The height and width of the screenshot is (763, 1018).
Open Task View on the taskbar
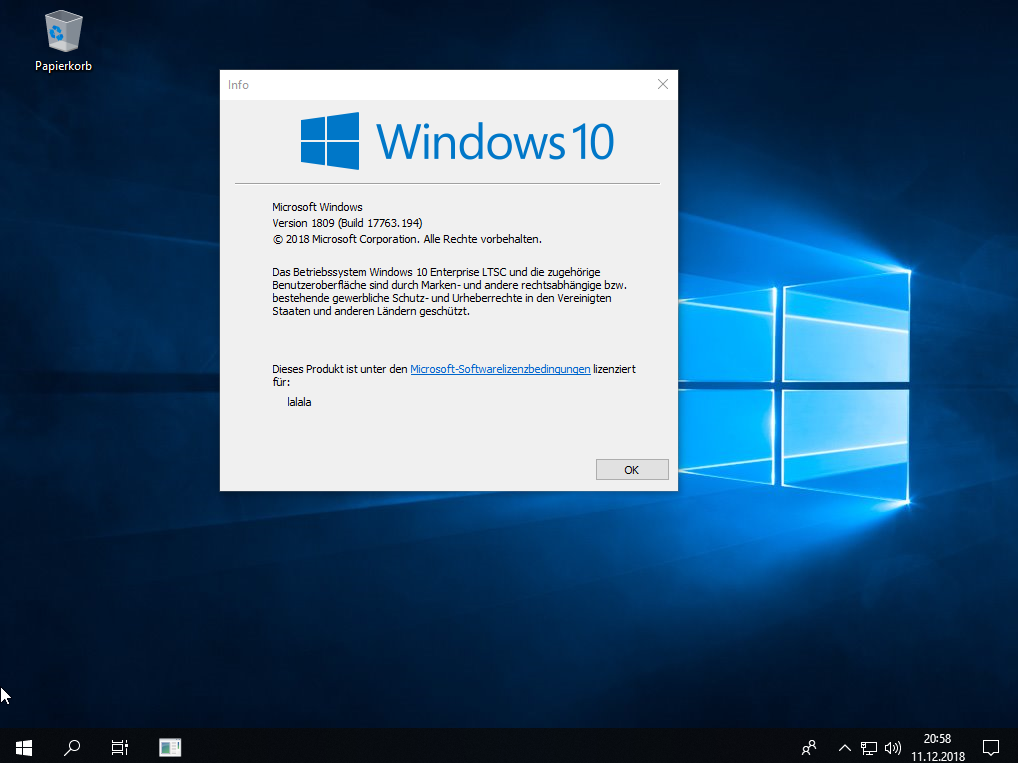coord(119,747)
